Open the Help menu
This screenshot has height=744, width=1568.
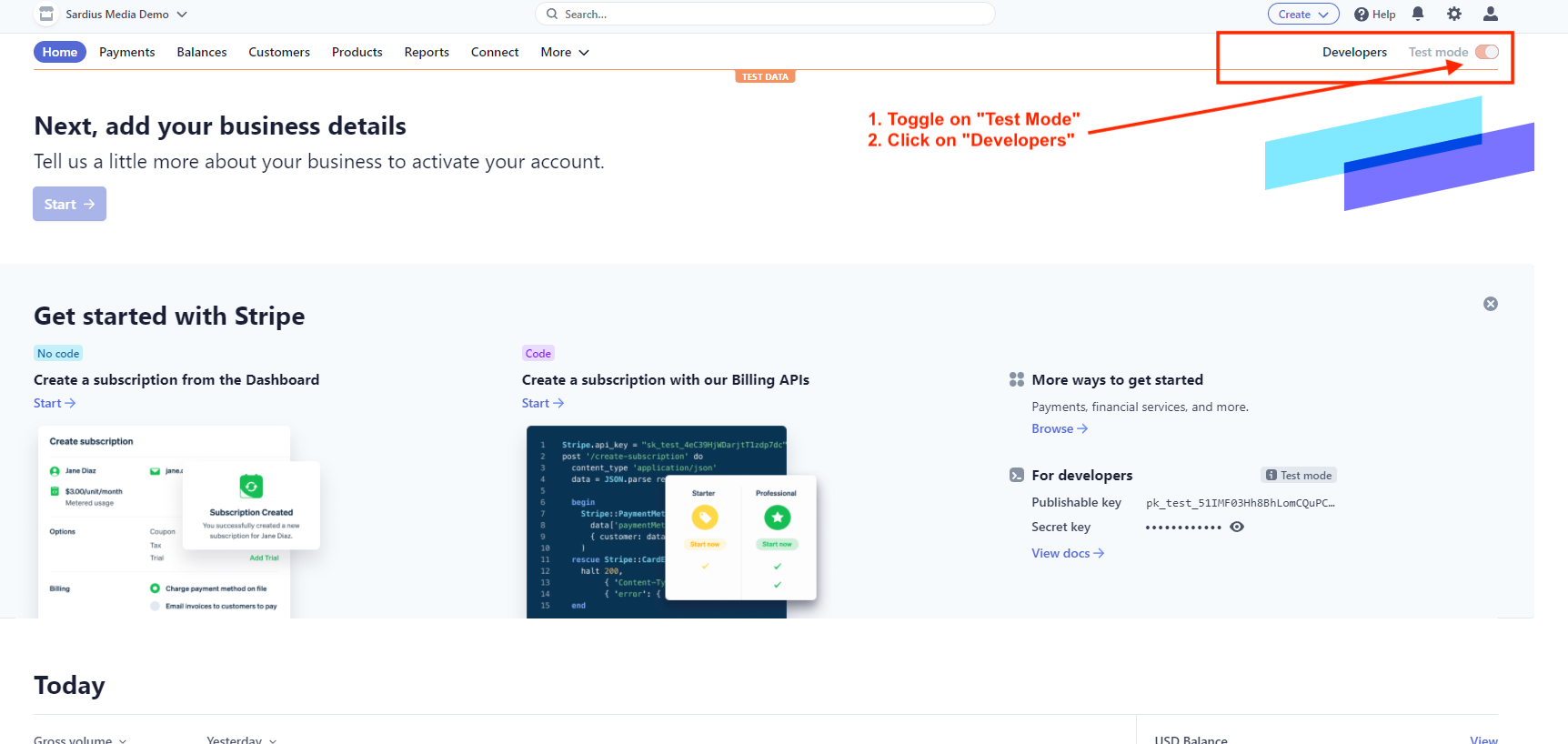(1374, 14)
